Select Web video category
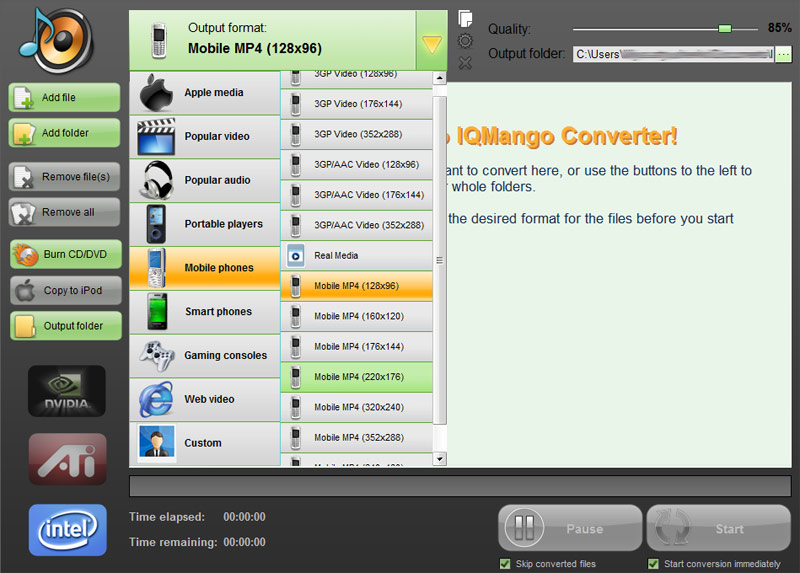 click(x=205, y=400)
